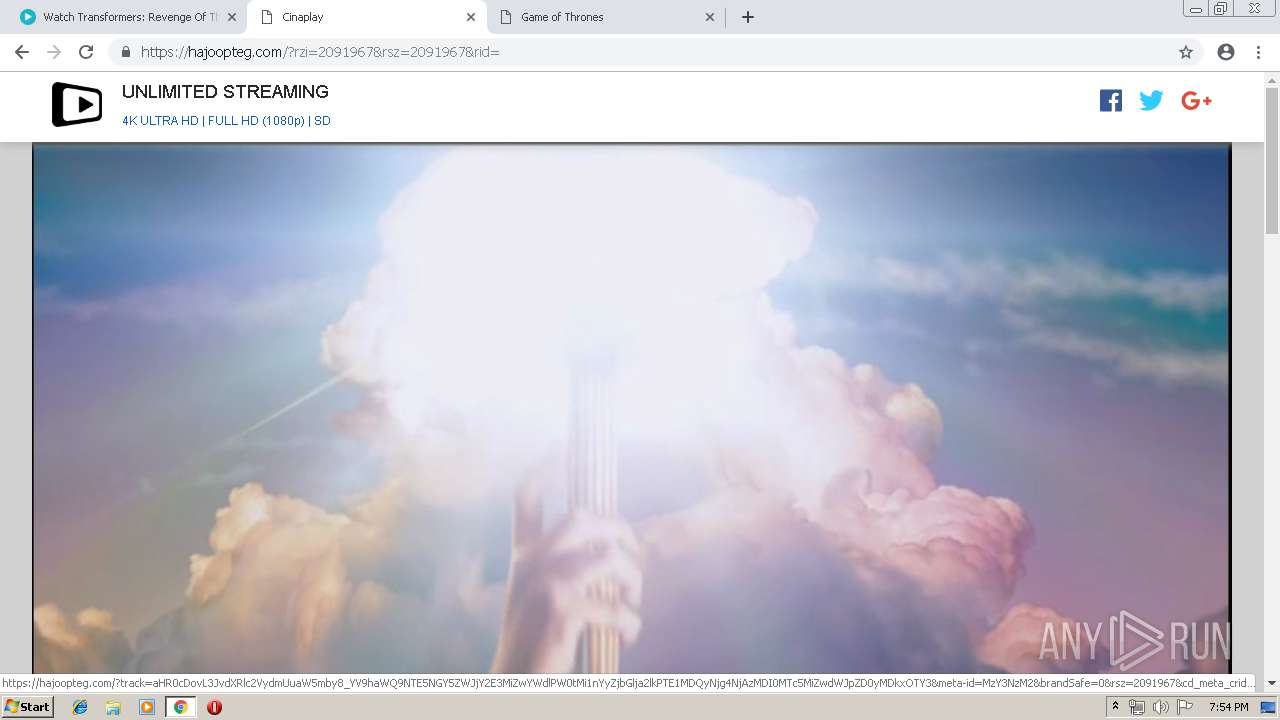Switch to the Game of Thrones tab
The height and width of the screenshot is (720, 1280).
click(606, 17)
